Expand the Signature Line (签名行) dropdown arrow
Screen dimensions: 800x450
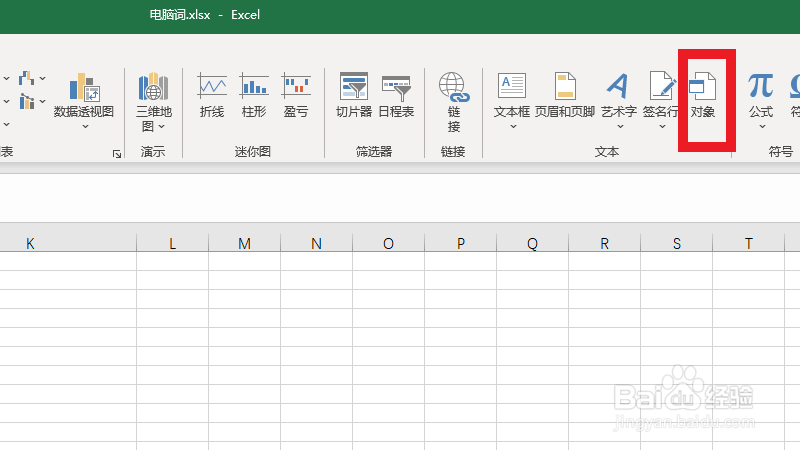tap(662, 126)
